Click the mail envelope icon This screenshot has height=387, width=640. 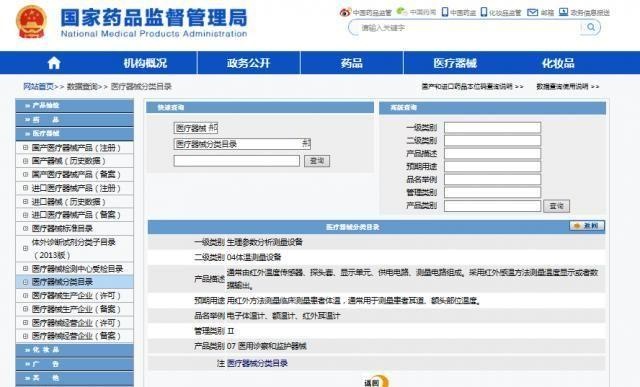tap(532, 12)
